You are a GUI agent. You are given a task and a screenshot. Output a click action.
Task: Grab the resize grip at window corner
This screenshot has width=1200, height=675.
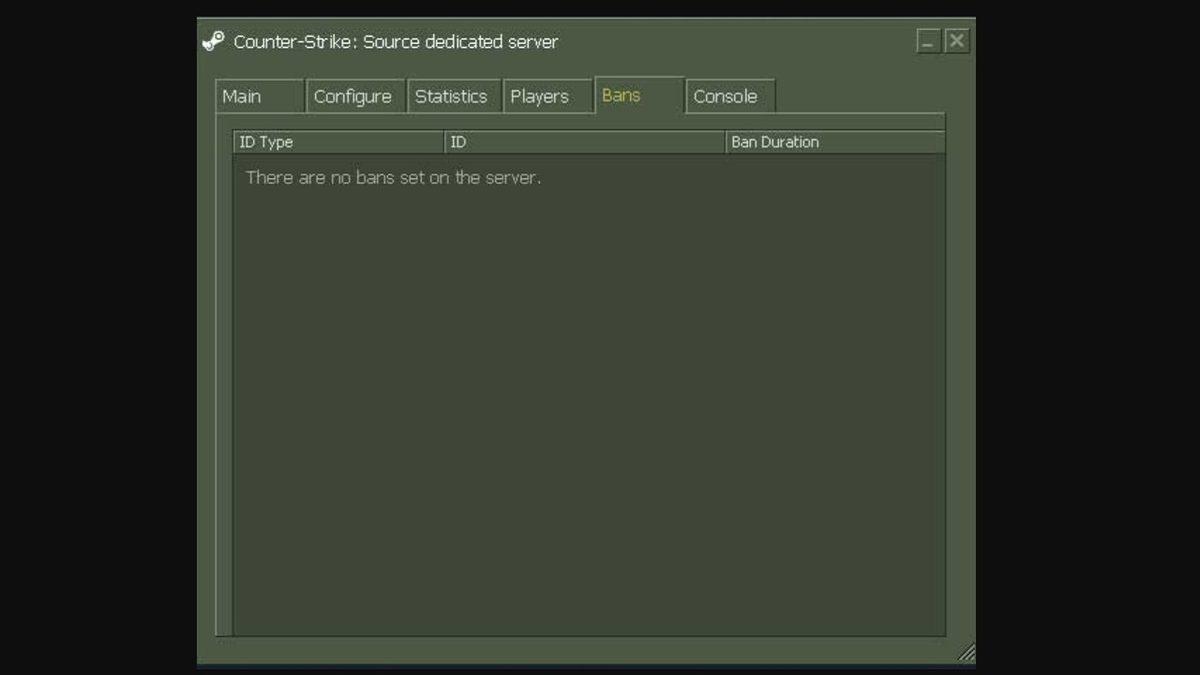coord(966,653)
